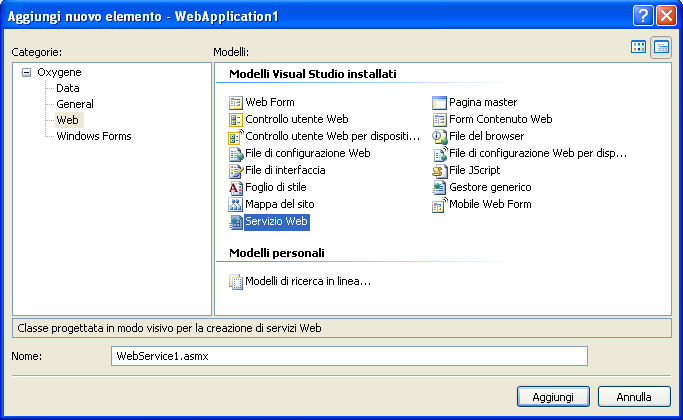Select the Web Form template icon
This screenshot has width=683, height=420.
(236, 103)
